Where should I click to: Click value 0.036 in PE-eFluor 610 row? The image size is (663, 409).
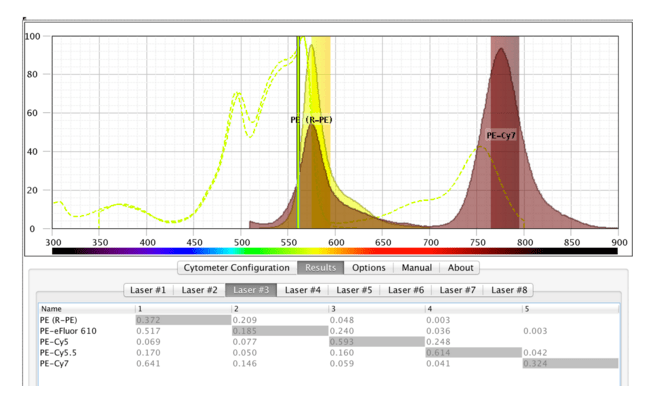click(438, 331)
